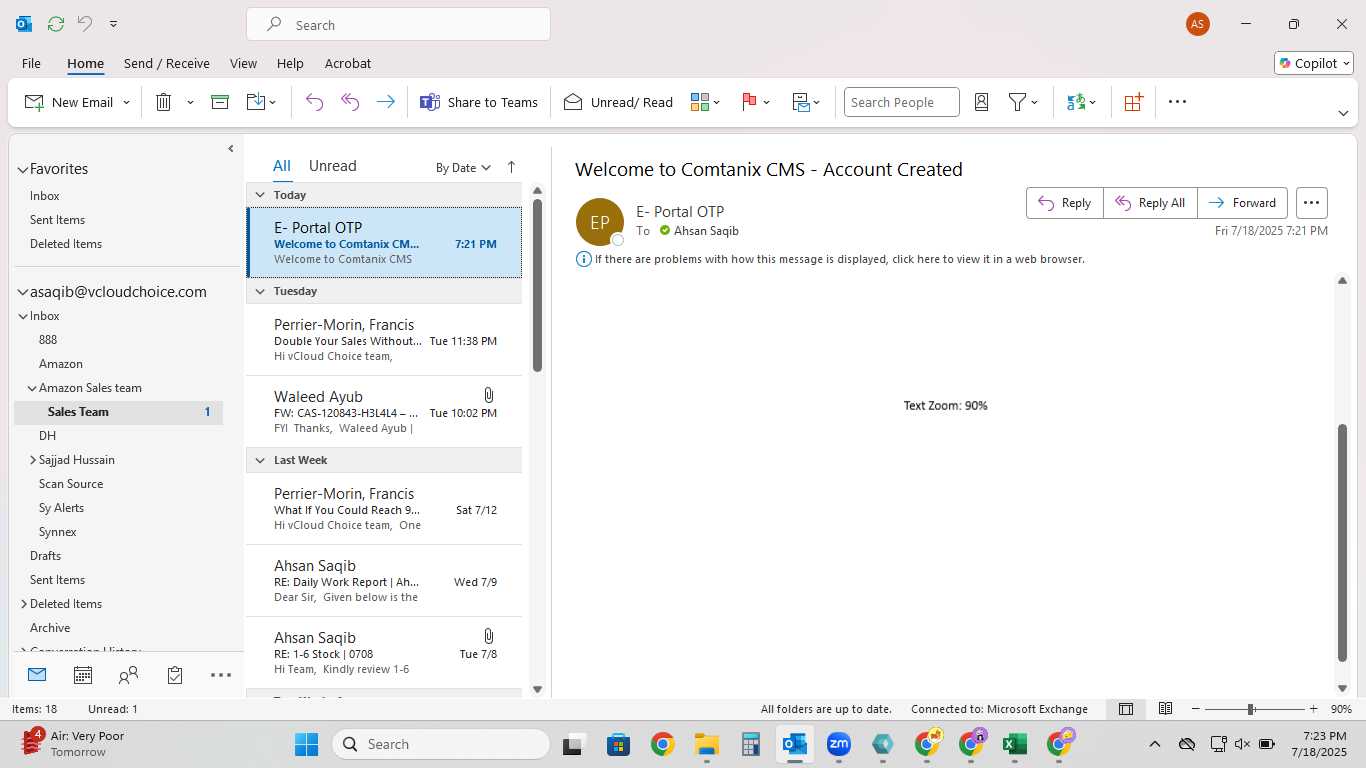Toggle Unread/Read status button
Image resolution: width=1366 pixels, height=768 pixels.
618,102
